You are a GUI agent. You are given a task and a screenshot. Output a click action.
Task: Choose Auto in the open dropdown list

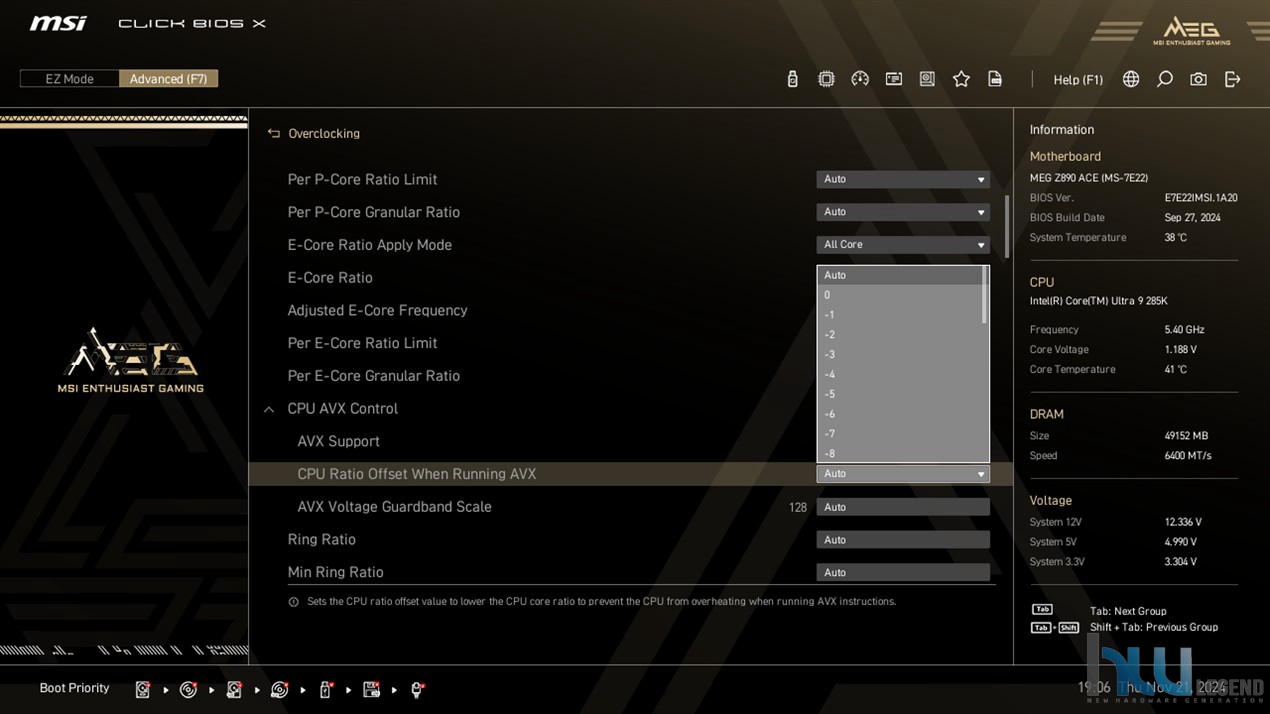coord(900,275)
